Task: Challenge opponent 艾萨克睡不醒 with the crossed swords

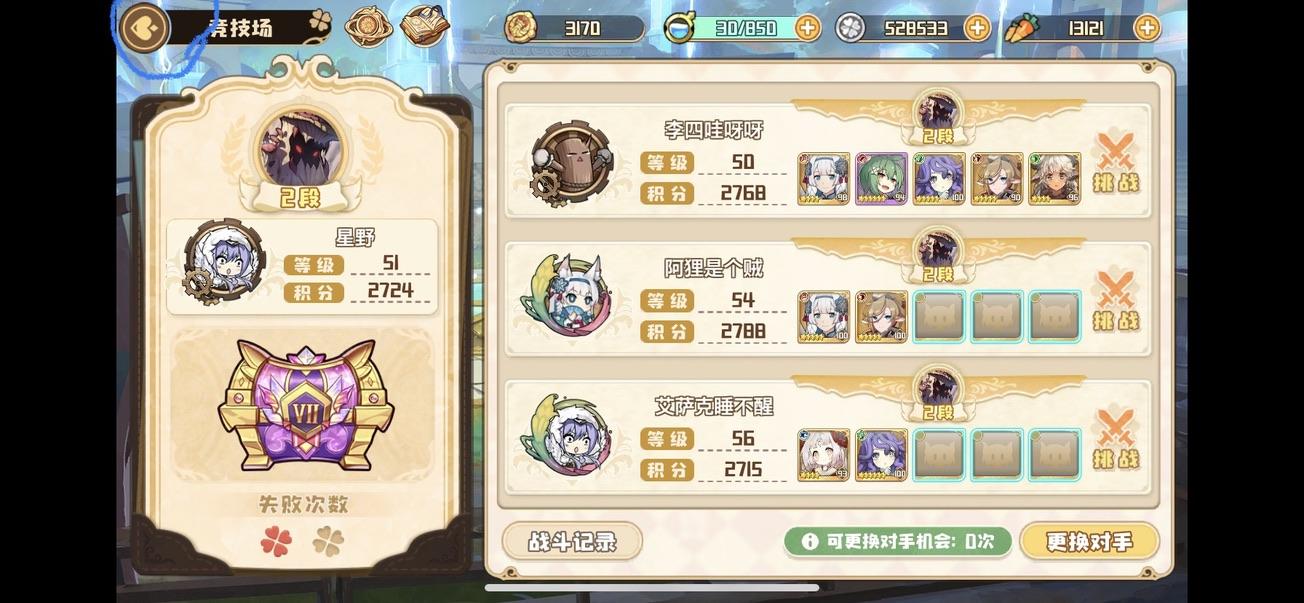Action: point(1116,439)
